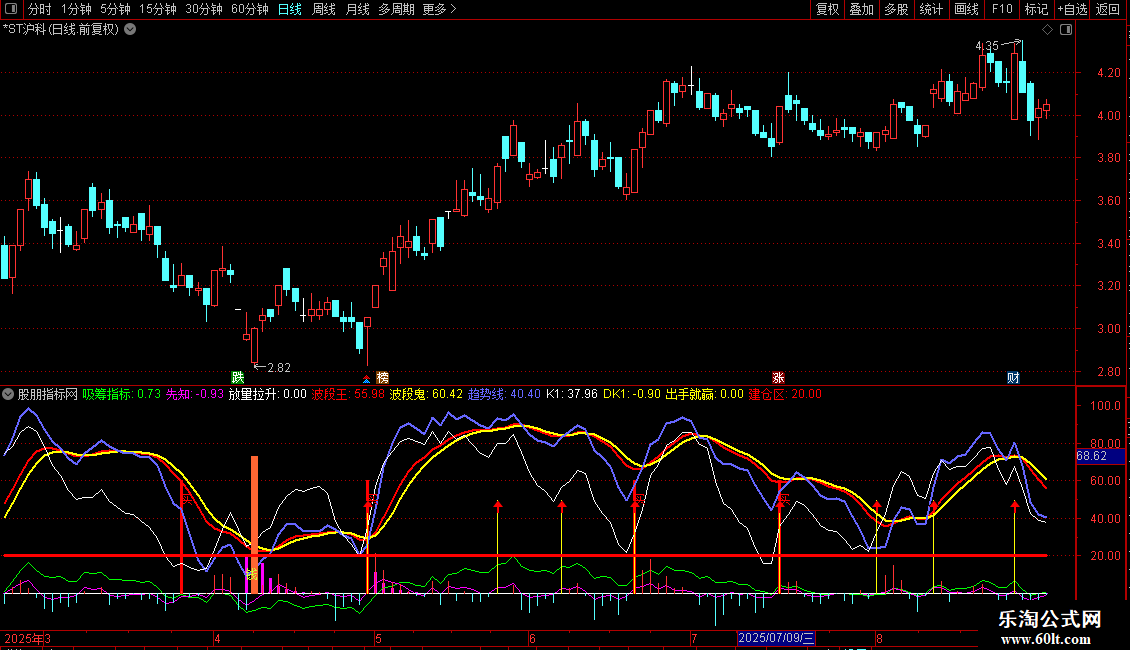Click the small arrow marker beside 榜
Viewport: 1130px width, 650px height.
point(367,378)
